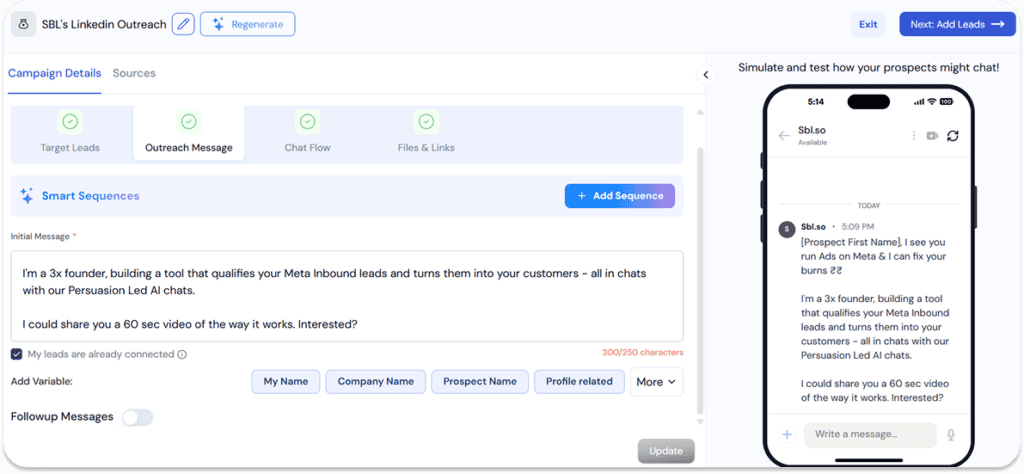This screenshot has width=1024, height=474.
Task: Click the back arrow in phone chat header
Action: 784,136
